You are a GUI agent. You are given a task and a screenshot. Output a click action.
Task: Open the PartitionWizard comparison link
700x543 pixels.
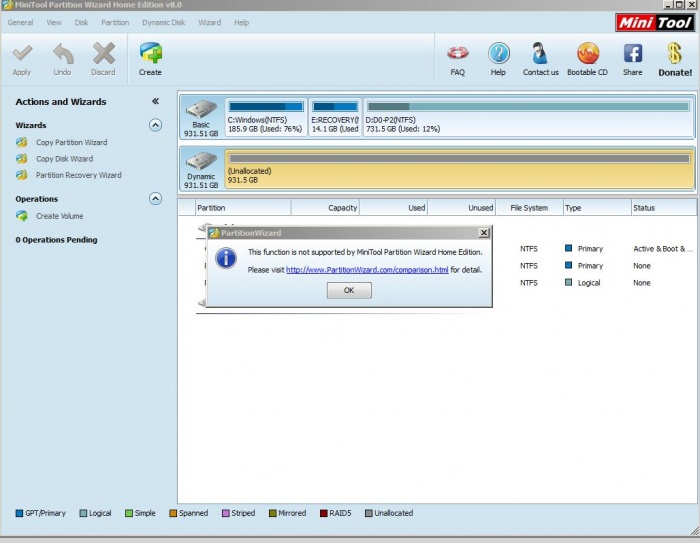point(367,270)
